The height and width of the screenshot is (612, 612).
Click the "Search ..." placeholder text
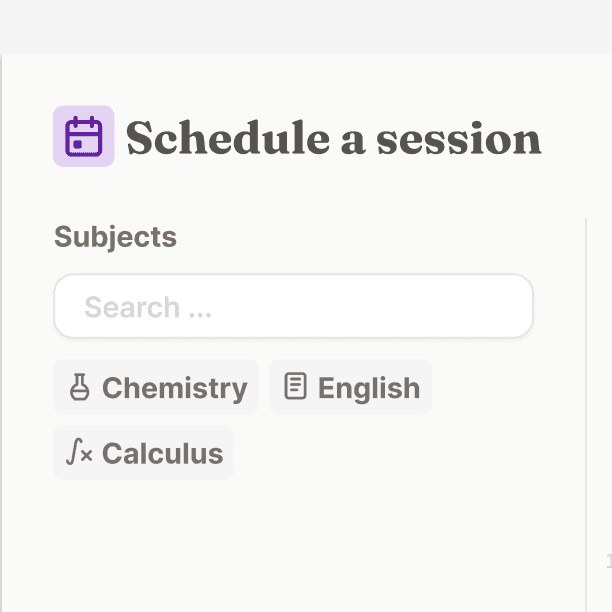[148, 307]
